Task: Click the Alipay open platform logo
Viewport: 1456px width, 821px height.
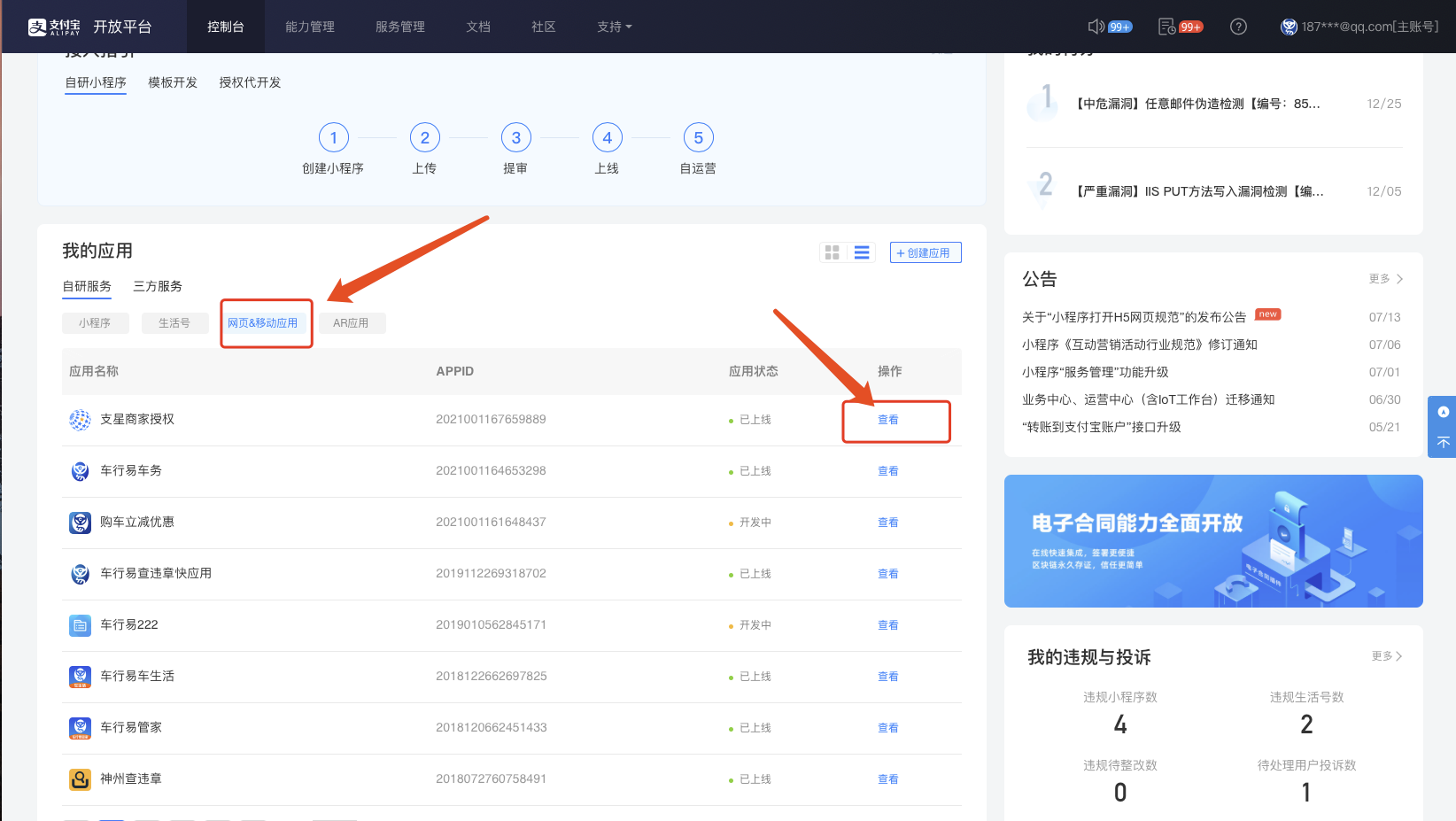Action: pos(89,27)
